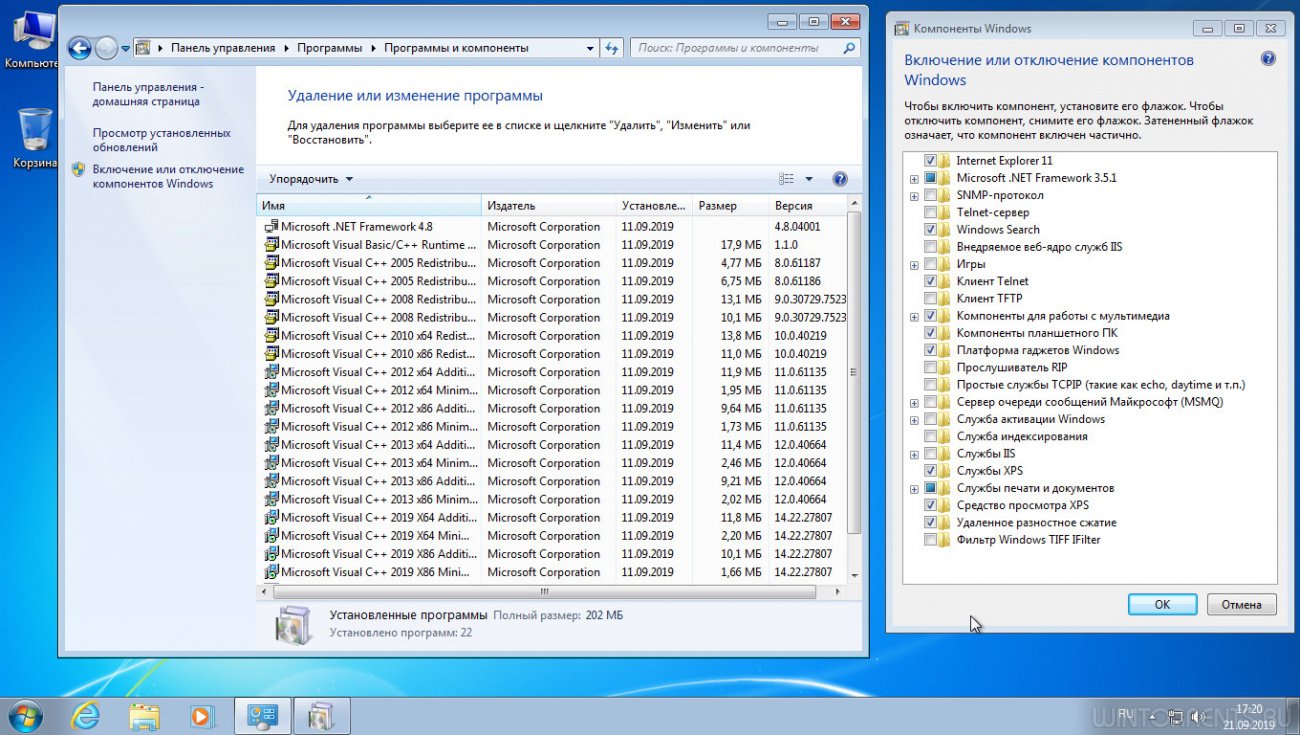Click the view mode icon in the toolbar

point(786,179)
